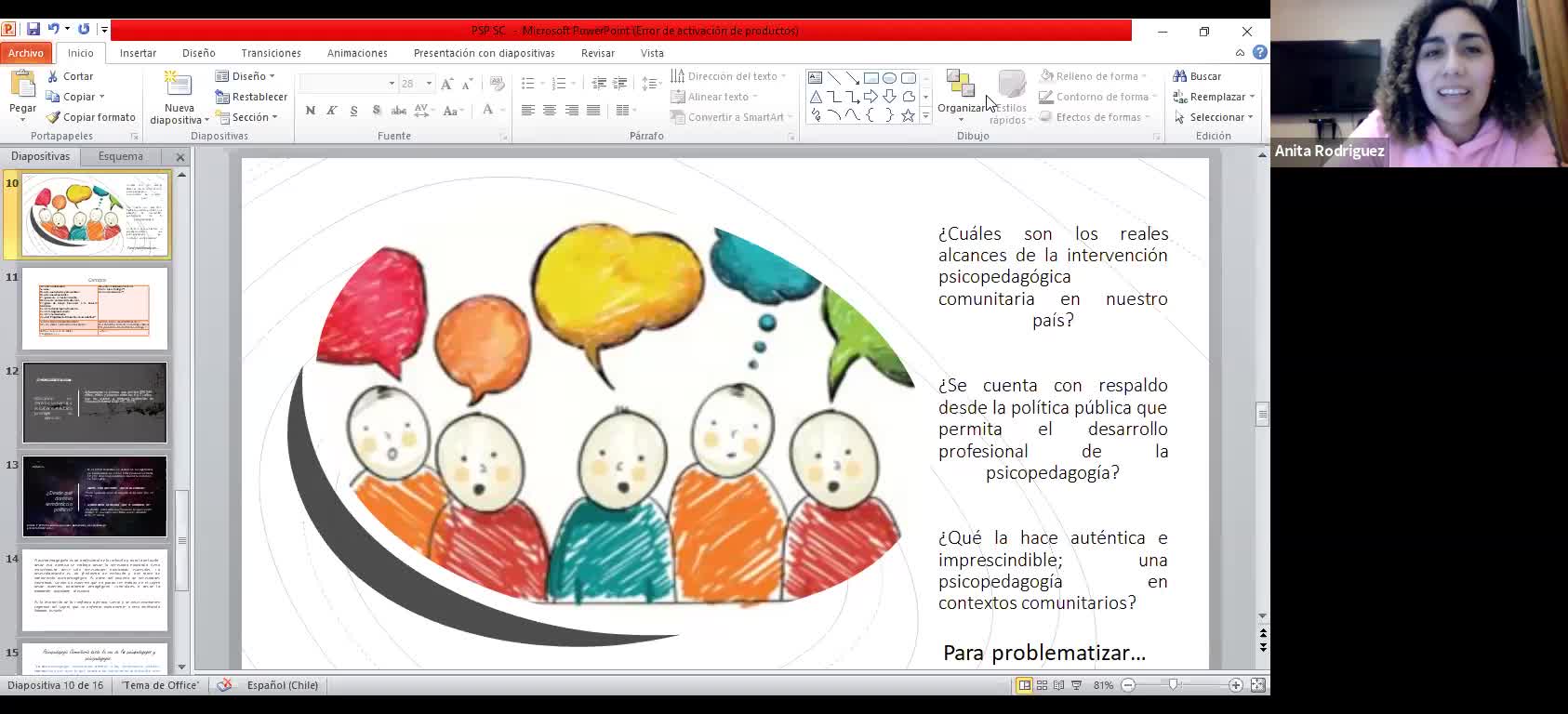Open the Seleccionar dropdown

(1251, 117)
